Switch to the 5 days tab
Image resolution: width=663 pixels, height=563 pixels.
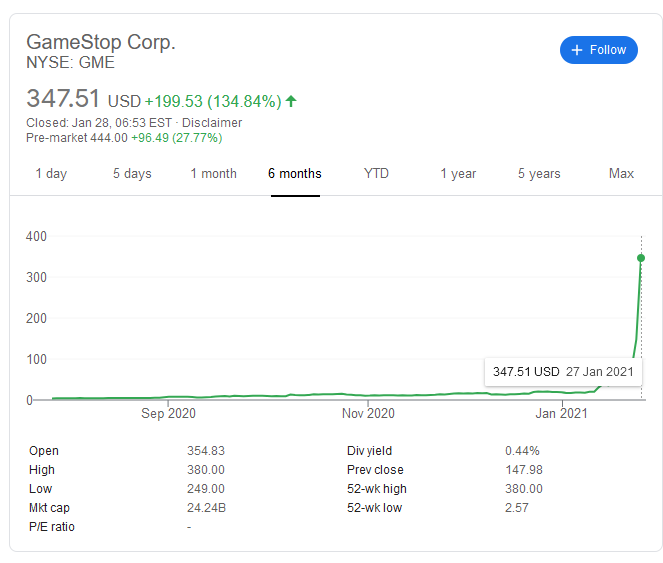point(132,173)
